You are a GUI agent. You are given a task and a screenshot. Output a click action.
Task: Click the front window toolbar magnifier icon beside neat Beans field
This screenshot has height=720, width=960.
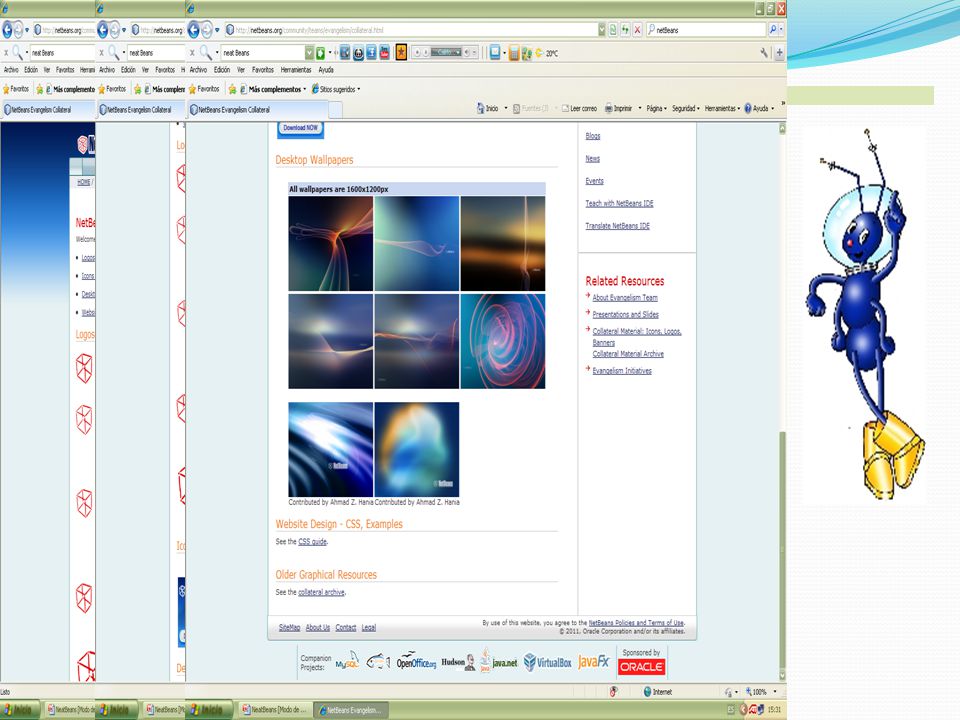[x=205, y=53]
